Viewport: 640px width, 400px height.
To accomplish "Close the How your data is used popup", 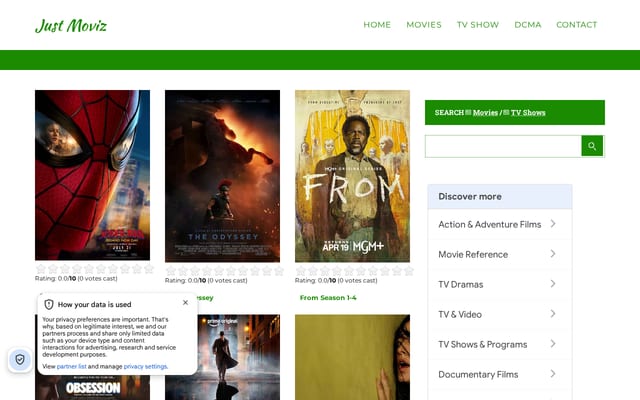I will point(185,302).
